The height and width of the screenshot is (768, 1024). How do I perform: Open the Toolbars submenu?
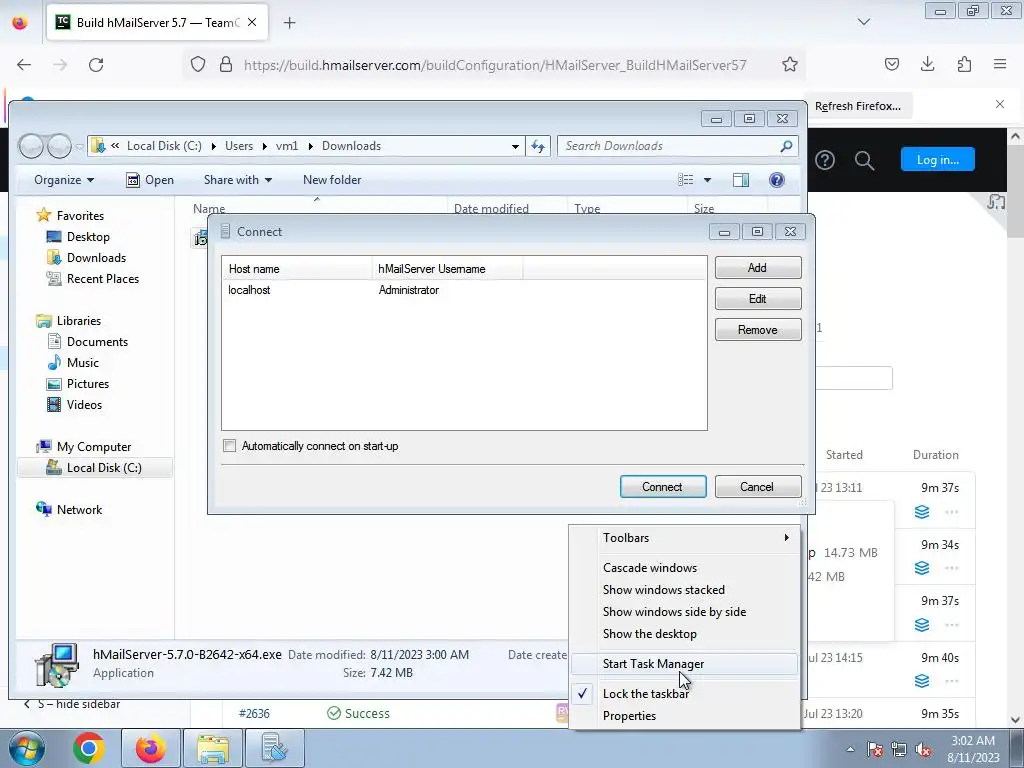coord(684,537)
